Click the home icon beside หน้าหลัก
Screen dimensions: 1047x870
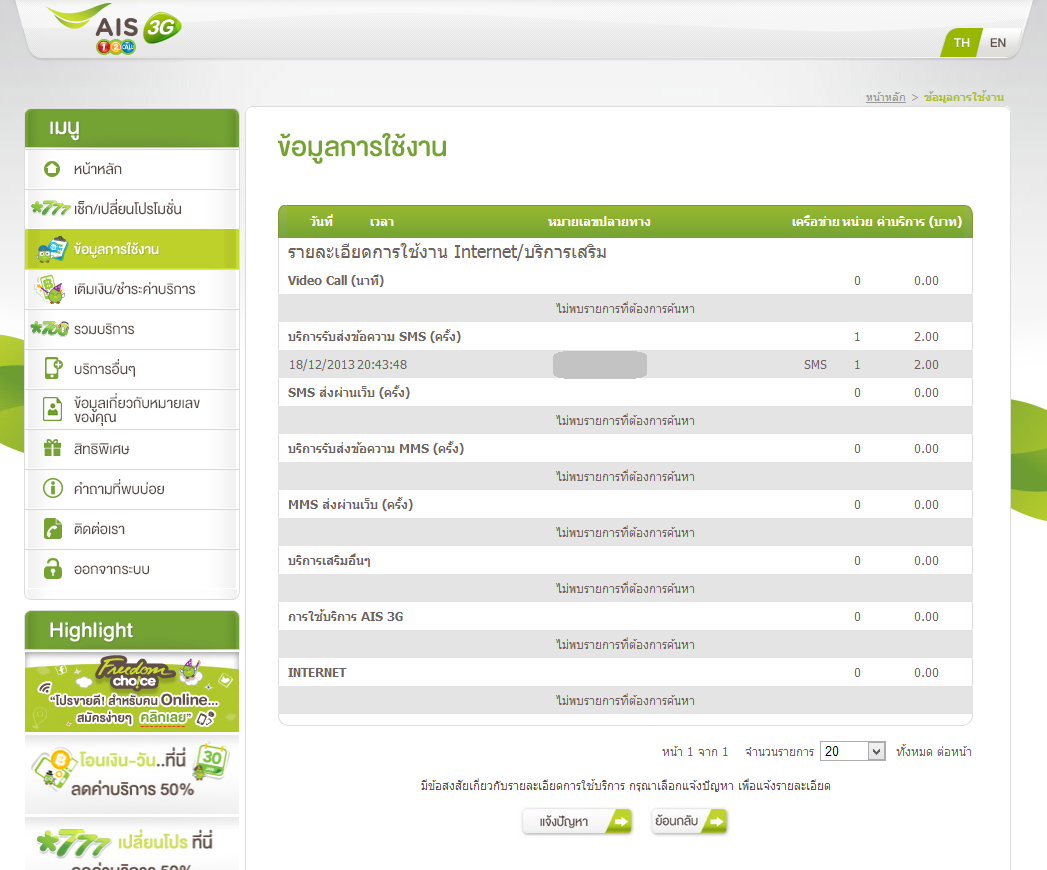(51, 169)
